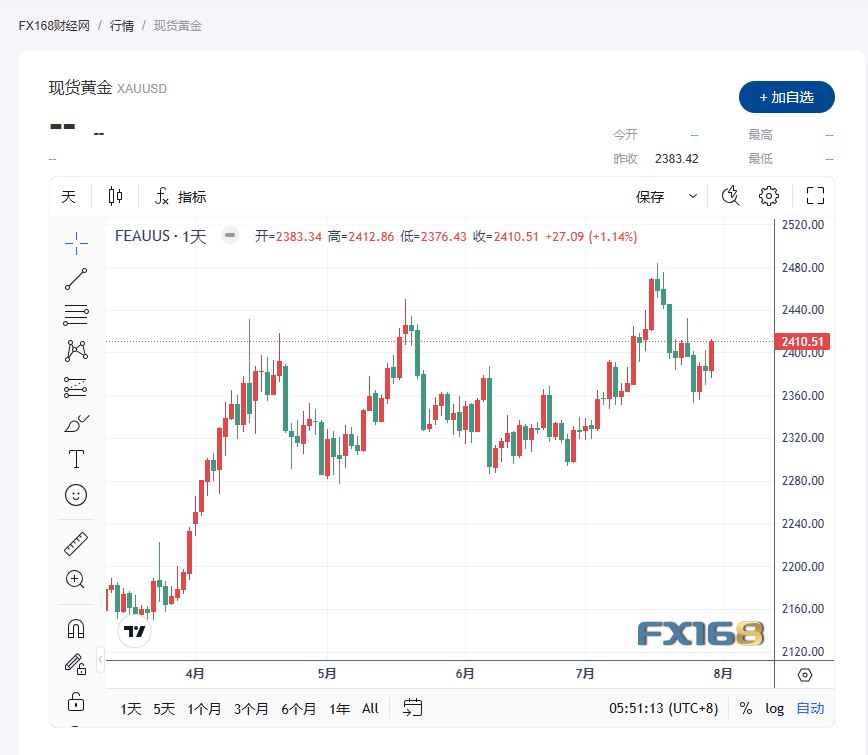Add spot gold to watchlist (加自选)
Image resolution: width=868 pixels, height=755 pixels.
pyautogui.click(x=787, y=97)
